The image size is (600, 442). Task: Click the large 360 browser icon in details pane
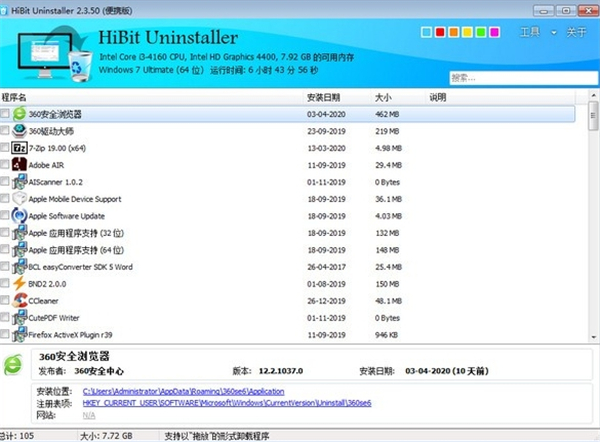pyautogui.click(x=13, y=365)
